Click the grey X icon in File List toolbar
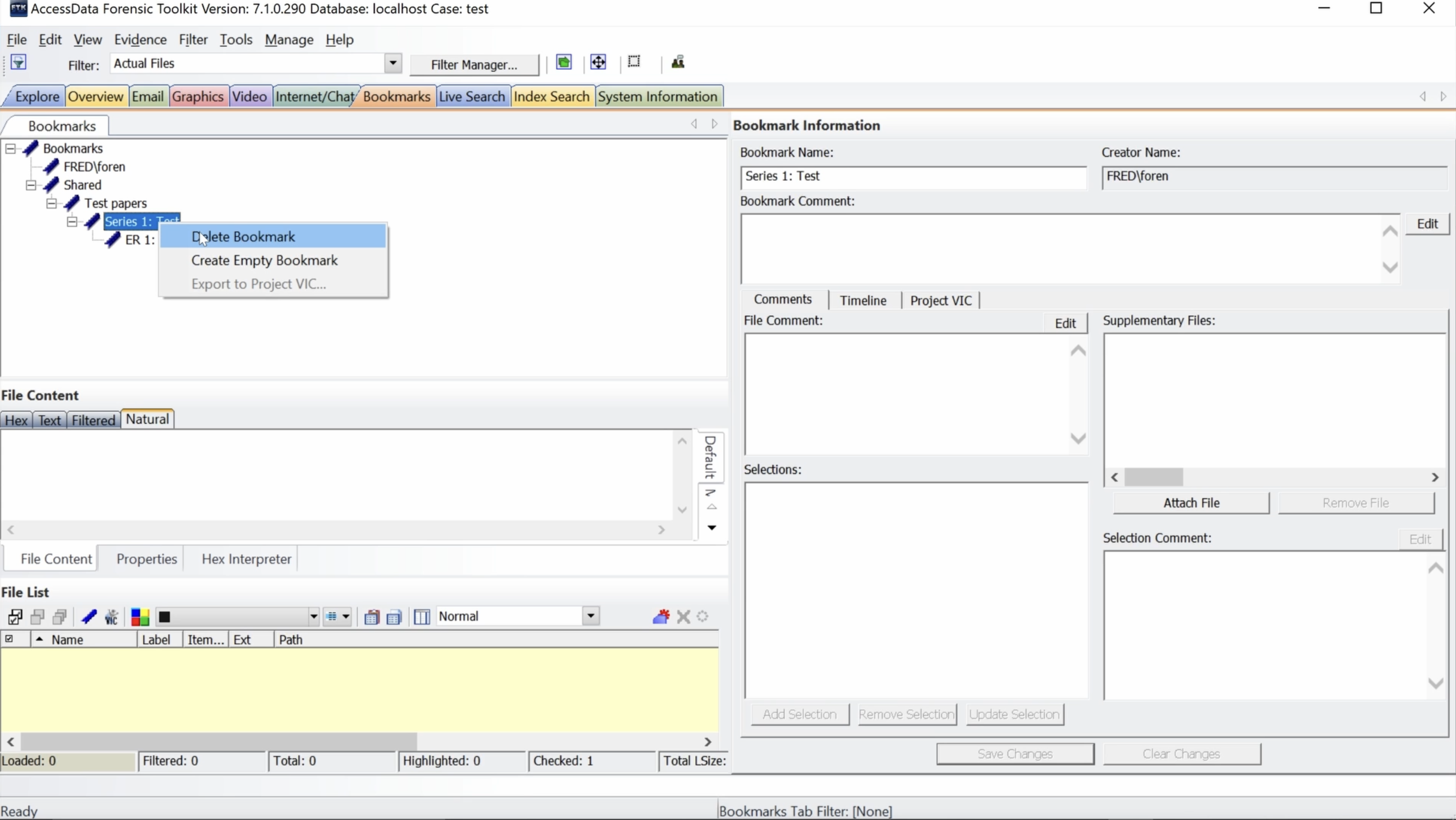Screen dimensions: 1456x820 click(683, 617)
